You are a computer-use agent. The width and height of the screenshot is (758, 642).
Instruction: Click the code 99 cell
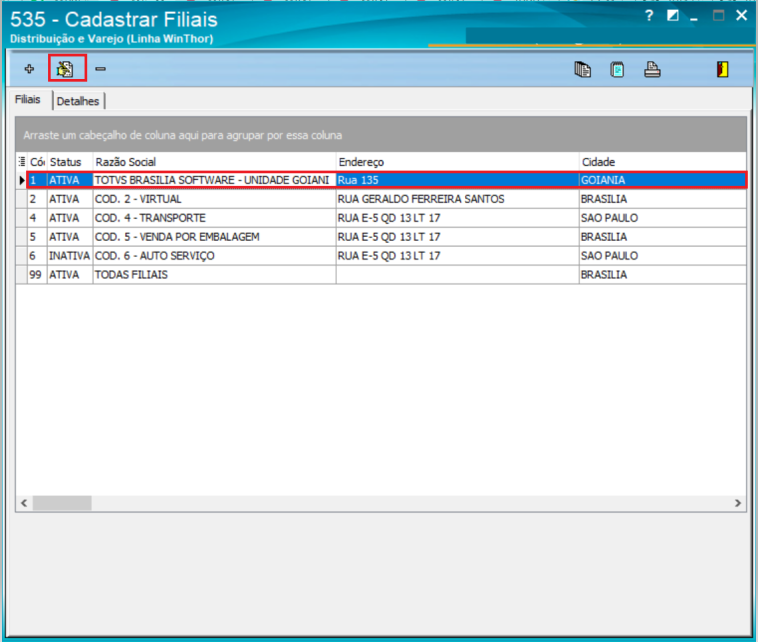35,275
